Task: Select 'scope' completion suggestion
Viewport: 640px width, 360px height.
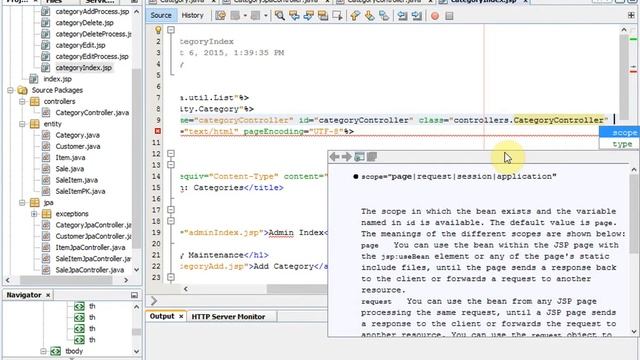Action: click(x=619, y=133)
